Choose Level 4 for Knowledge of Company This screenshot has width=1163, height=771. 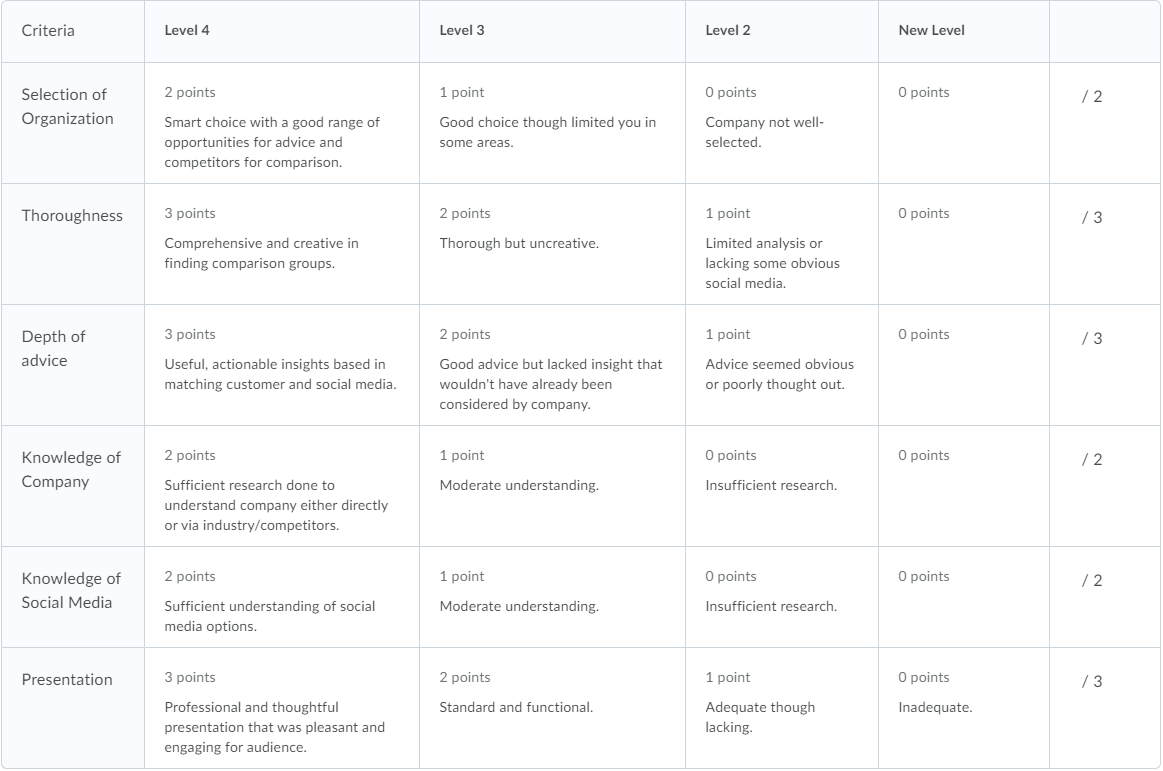281,486
